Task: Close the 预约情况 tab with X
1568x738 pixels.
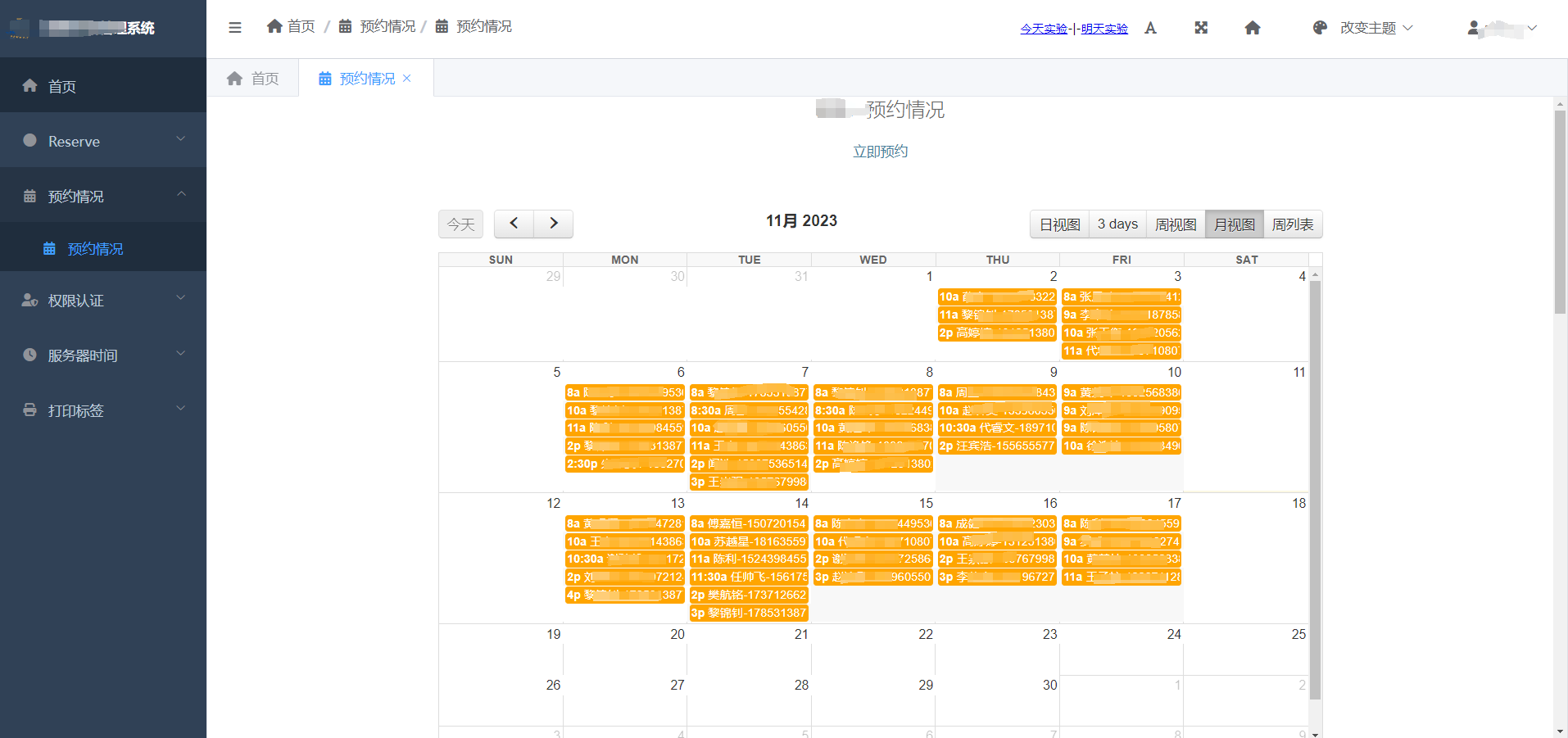Action: coord(407,79)
